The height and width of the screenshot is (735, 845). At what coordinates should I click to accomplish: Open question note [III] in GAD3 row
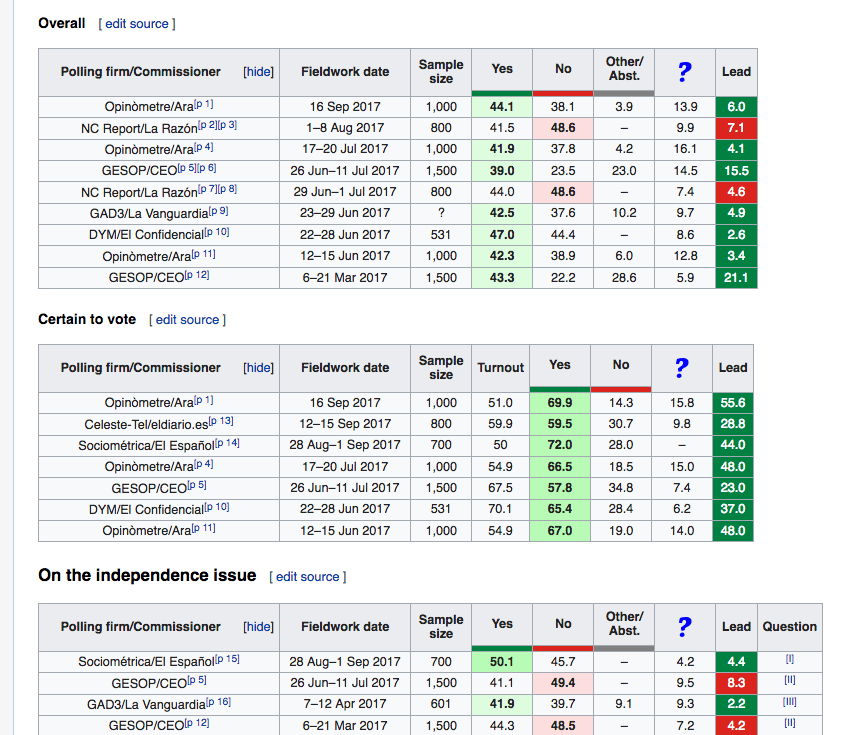(x=790, y=703)
